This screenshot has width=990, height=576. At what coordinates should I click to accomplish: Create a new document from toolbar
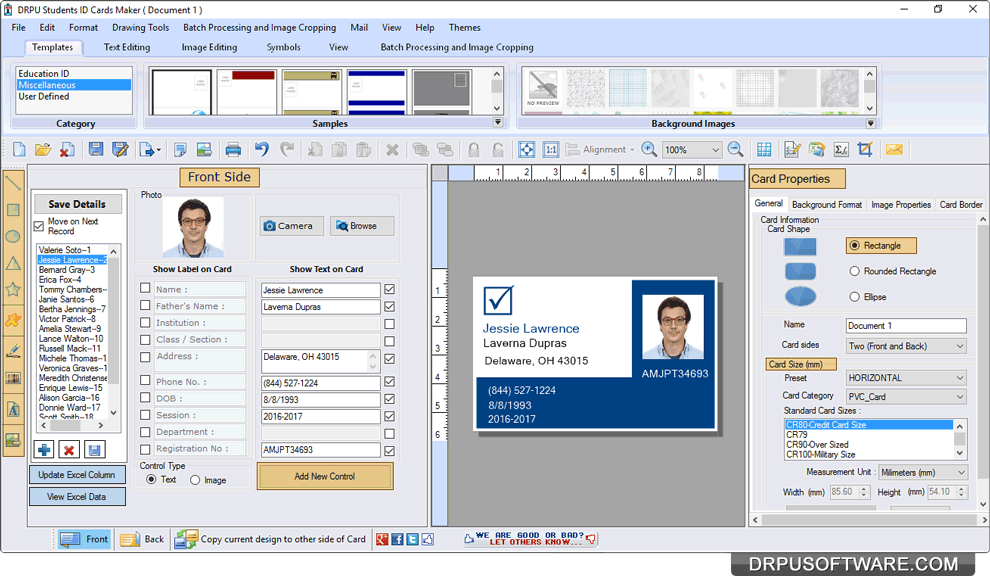pyautogui.click(x=19, y=150)
